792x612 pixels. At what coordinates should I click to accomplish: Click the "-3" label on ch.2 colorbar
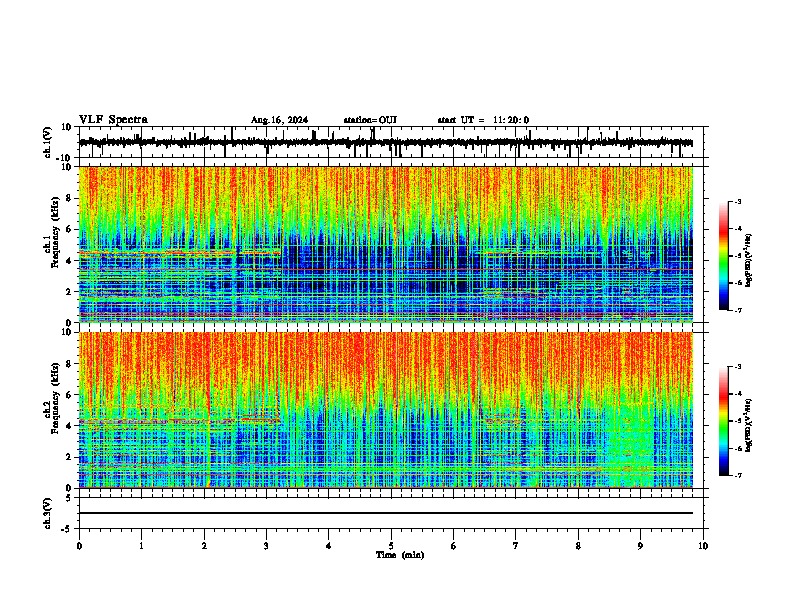pyautogui.click(x=737, y=367)
